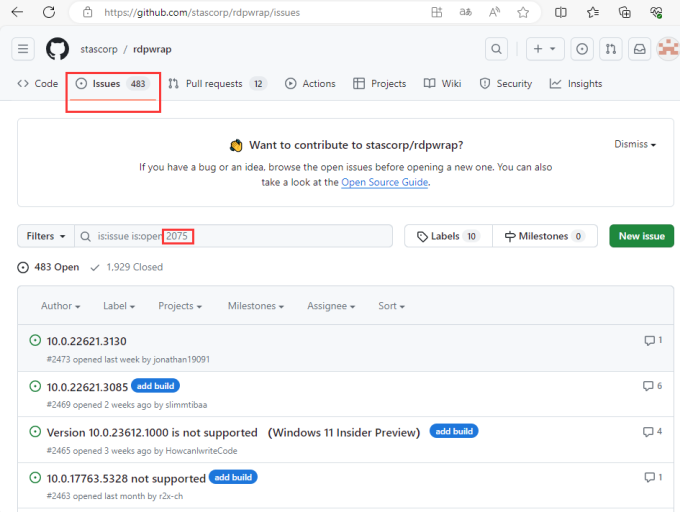
Task: Click author slimmtibaa
Action: 186,405
